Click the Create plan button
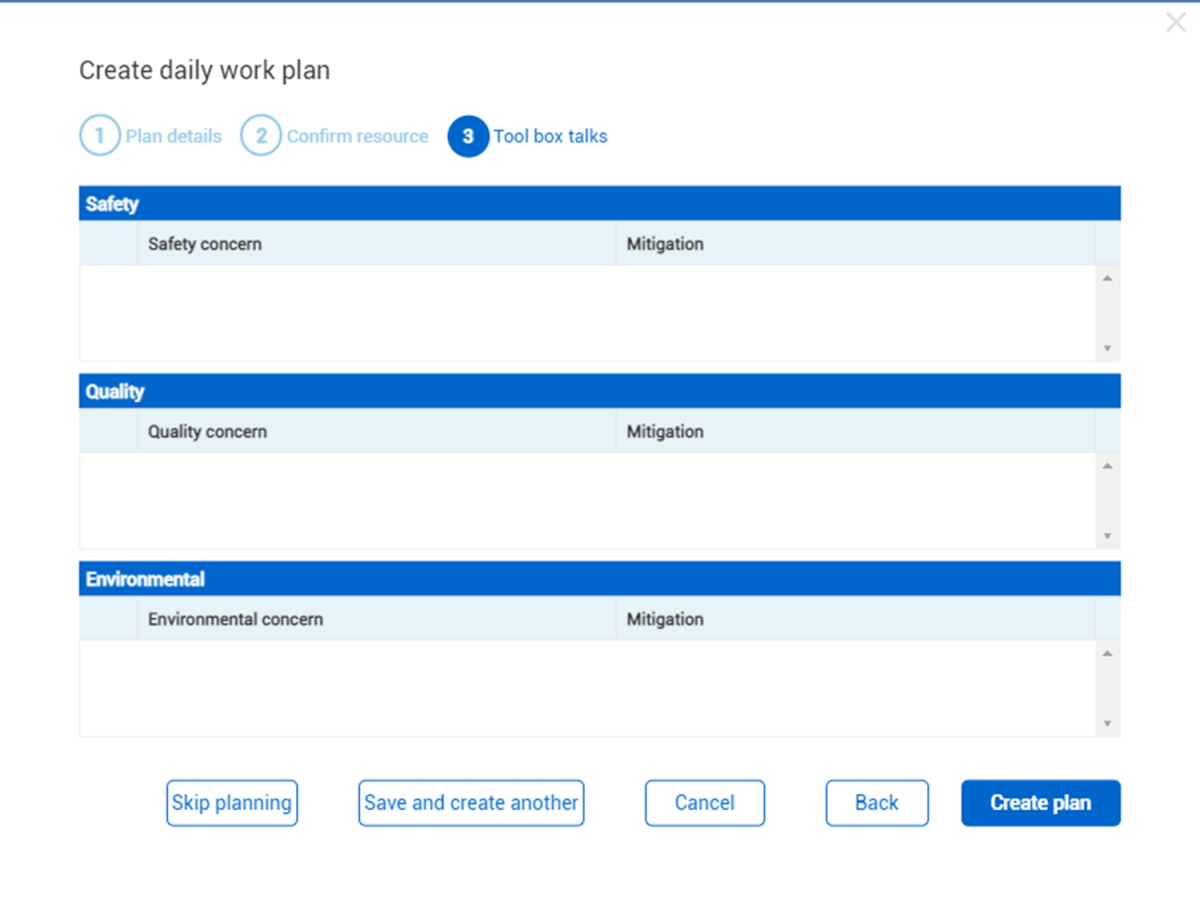Image resolution: width=1200 pixels, height=910 pixels. 1040,803
